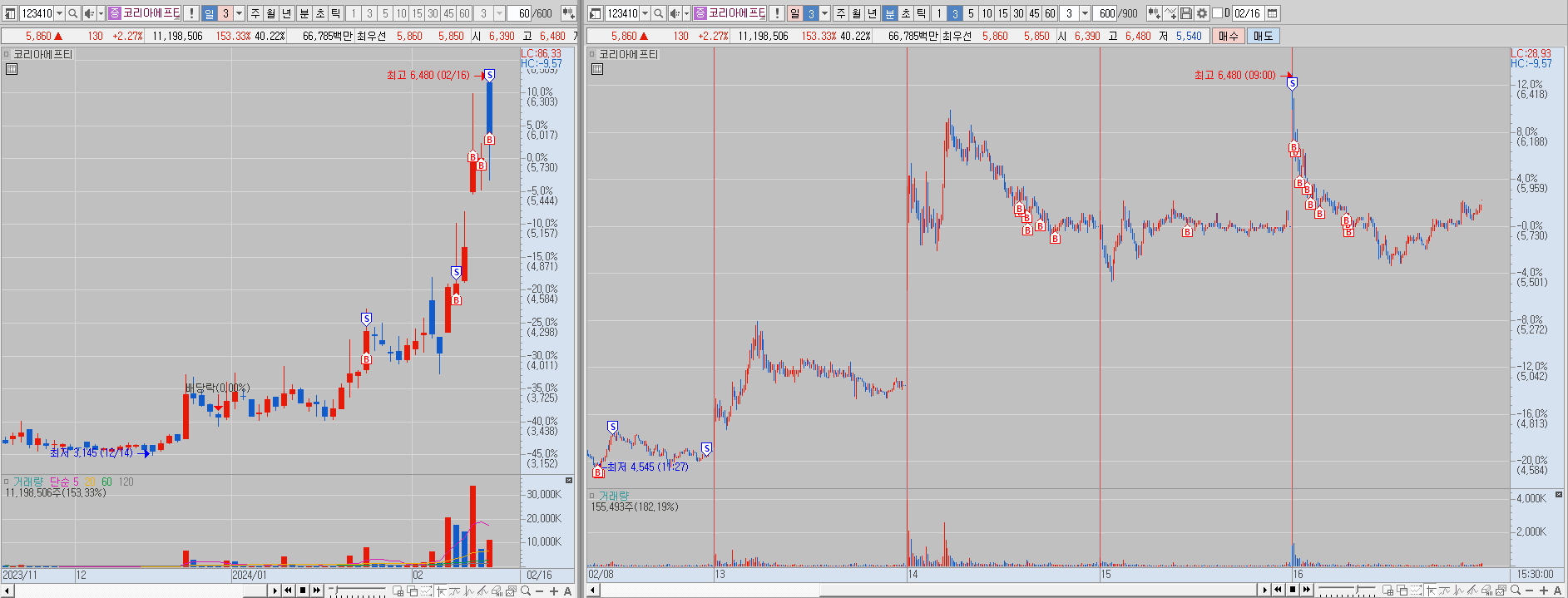Click the floppy disk save icon in right toolbar
This screenshot has height=598, width=1568.
[1186, 13]
